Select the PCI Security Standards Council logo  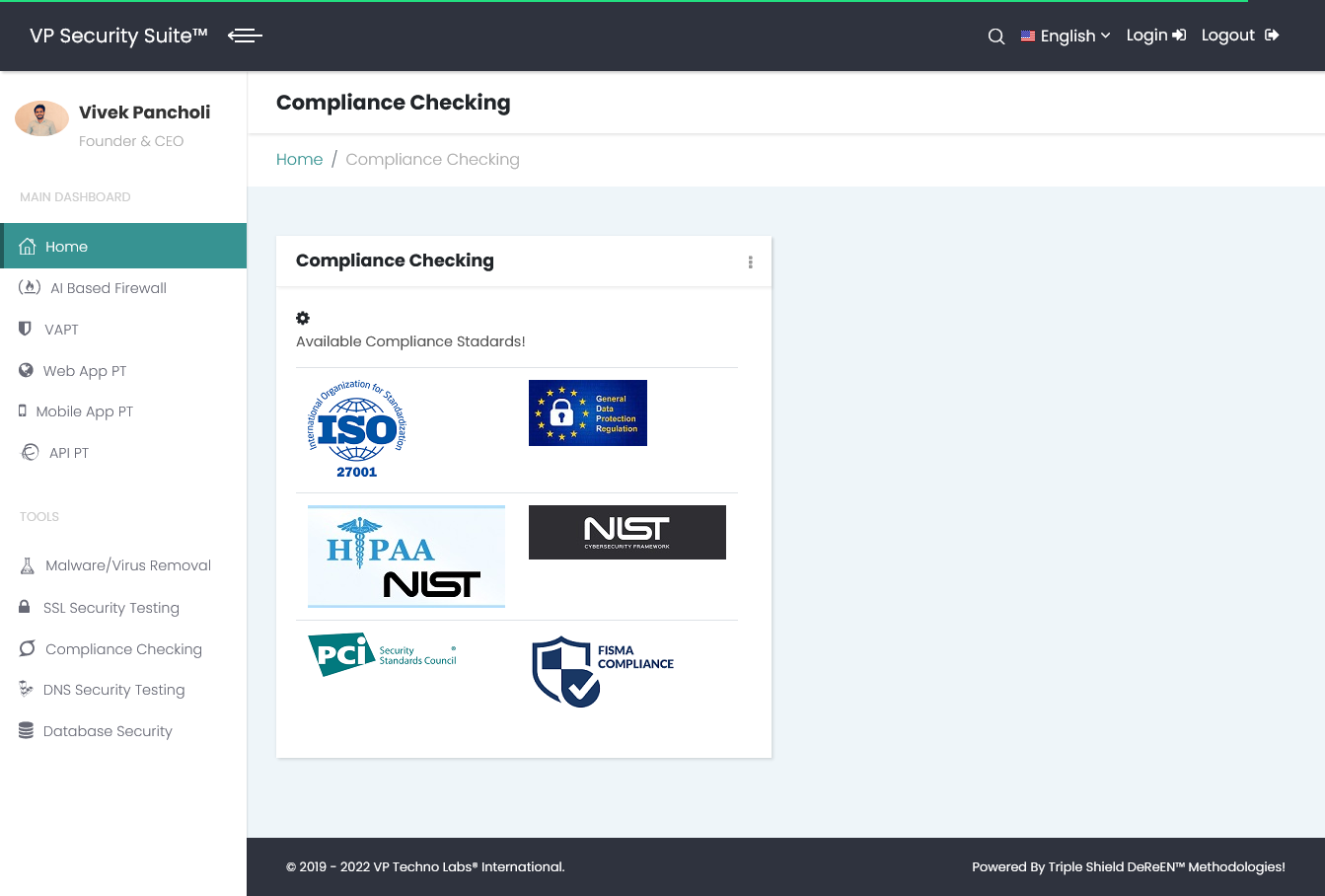tap(382, 654)
